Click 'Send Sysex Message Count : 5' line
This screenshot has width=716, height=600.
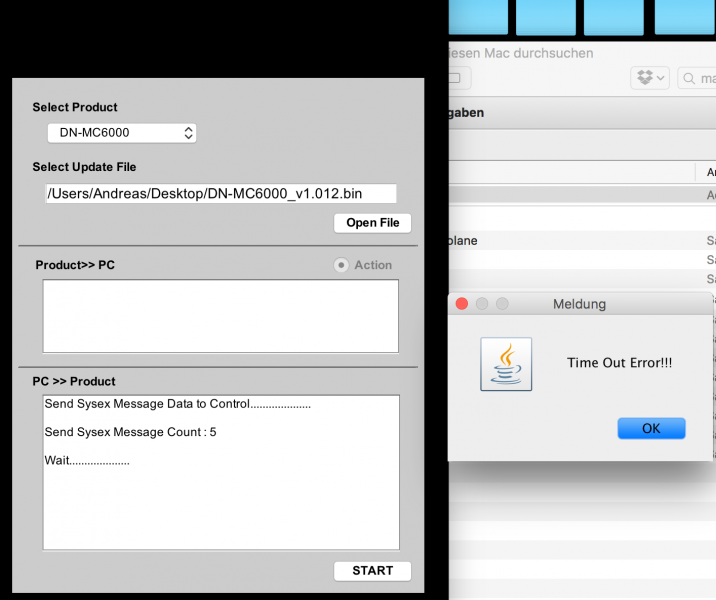(131, 432)
